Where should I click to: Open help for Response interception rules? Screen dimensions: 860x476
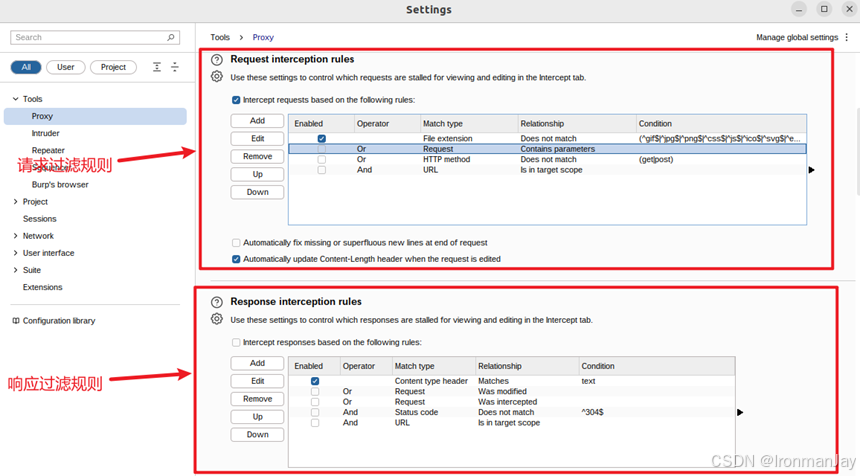point(217,302)
